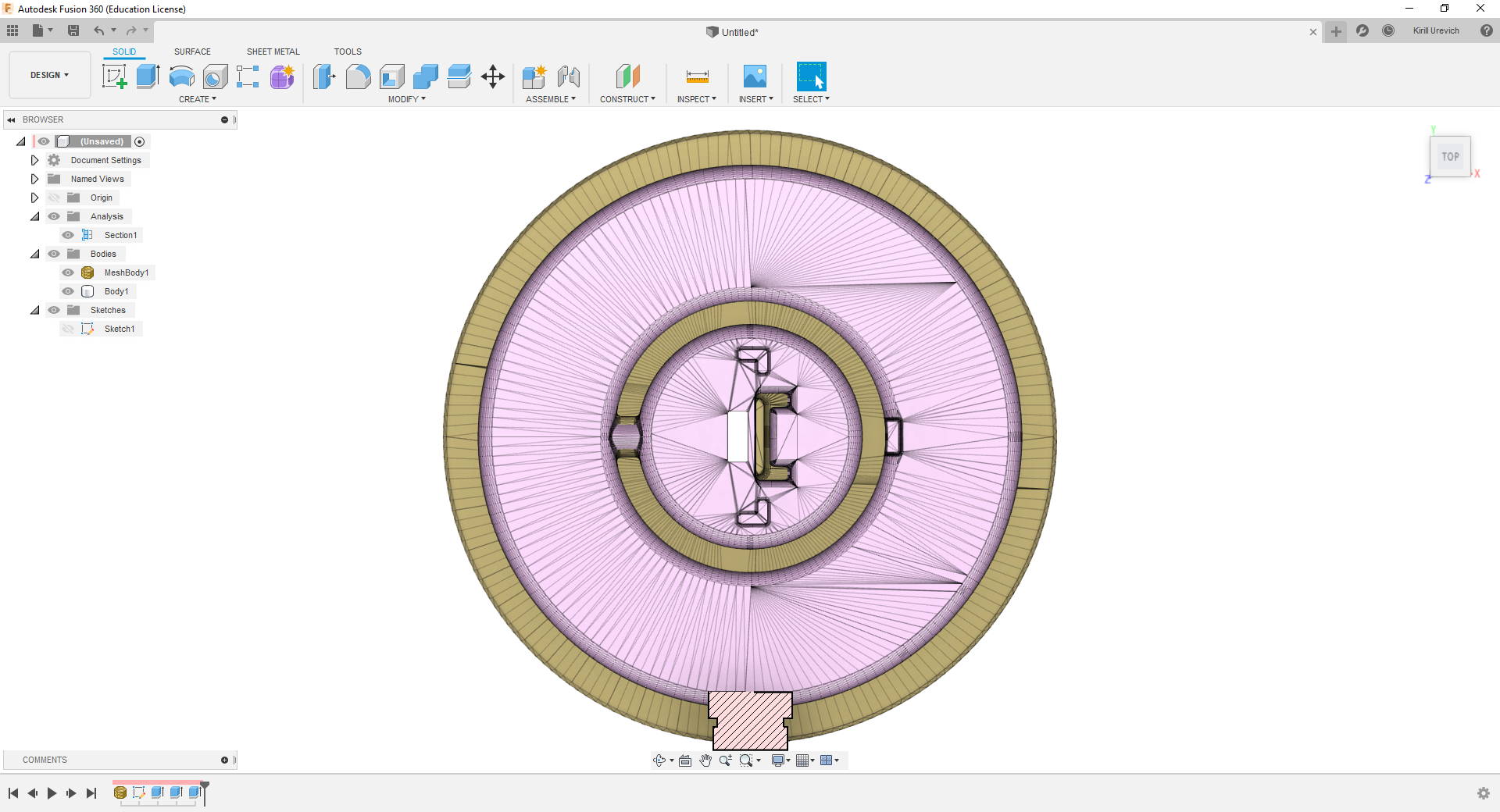This screenshot has width=1500, height=812.
Task: Select the Move/Copy tool
Action: 493,77
